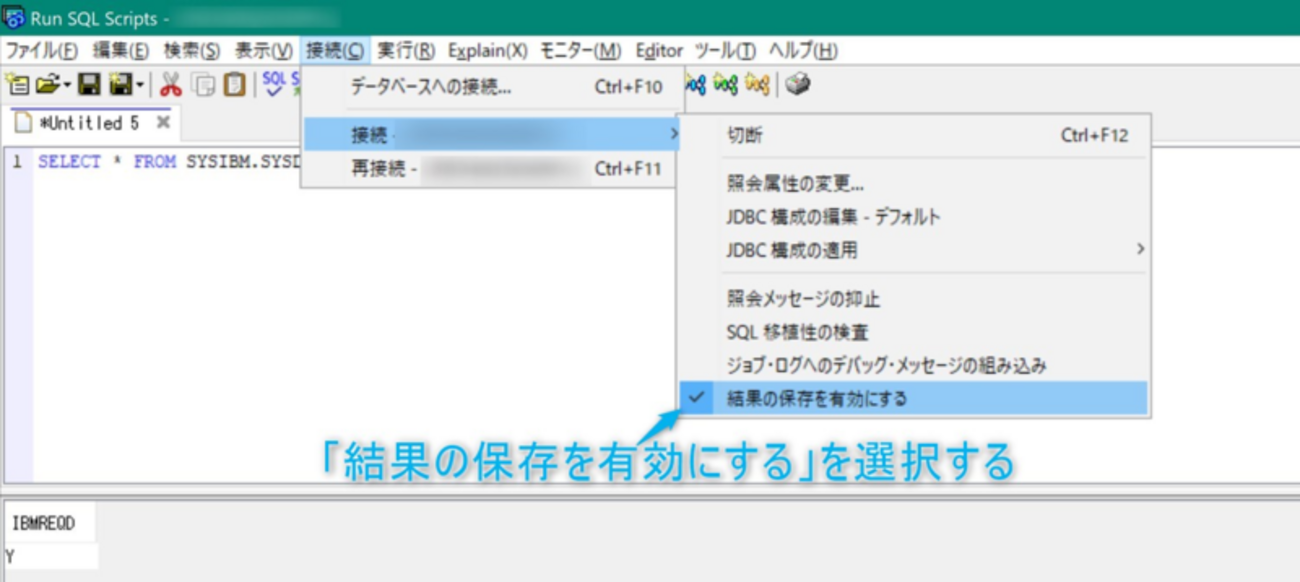Open the 検索(S) menu
The image size is (1300, 582).
point(192,50)
